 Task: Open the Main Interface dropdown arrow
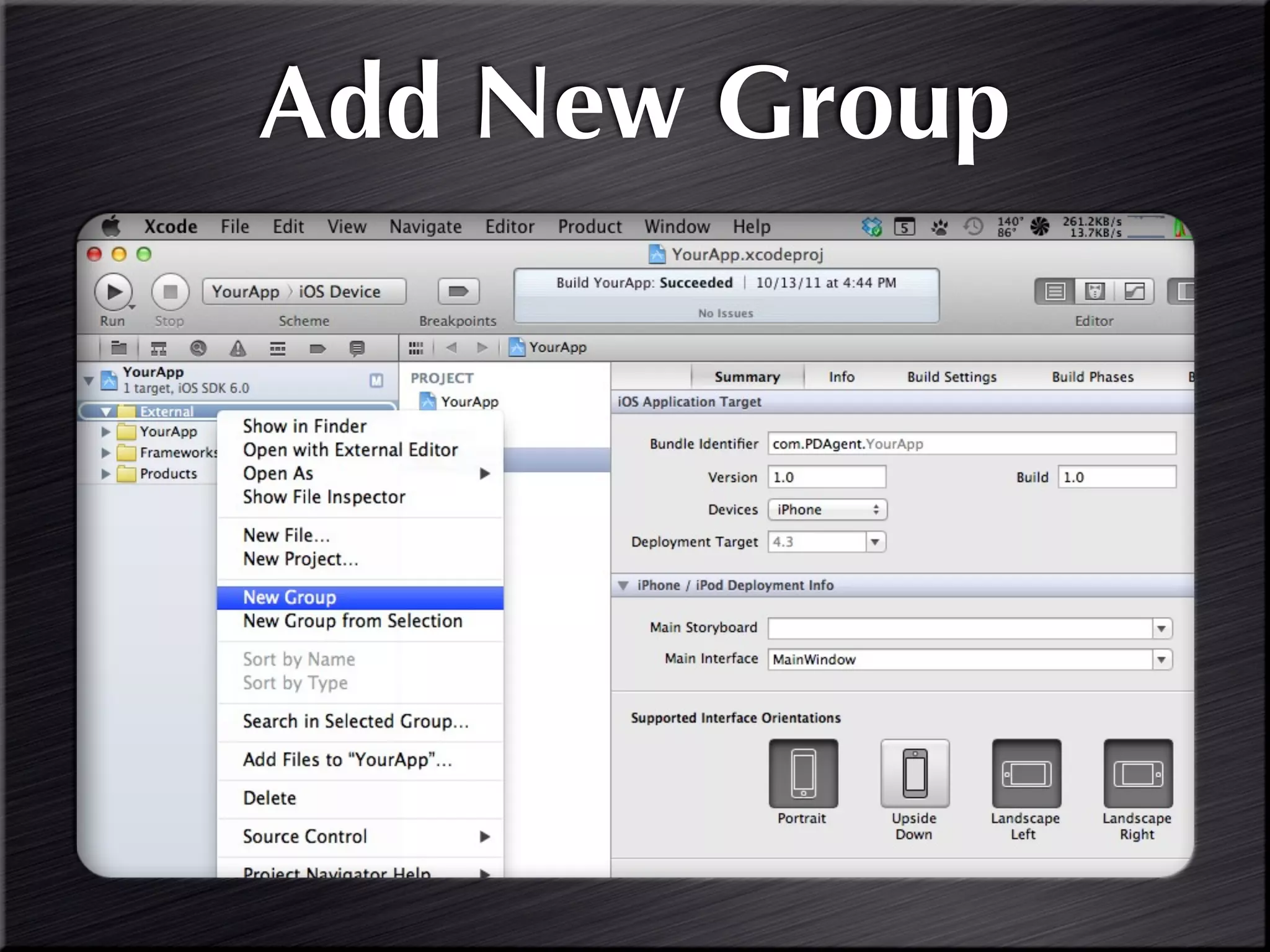pyautogui.click(x=1162, y=659)
